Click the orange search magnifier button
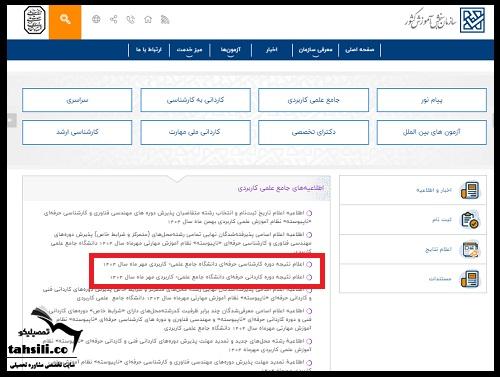This screenshot has width=500, height=377. click(x=65, y=22)
